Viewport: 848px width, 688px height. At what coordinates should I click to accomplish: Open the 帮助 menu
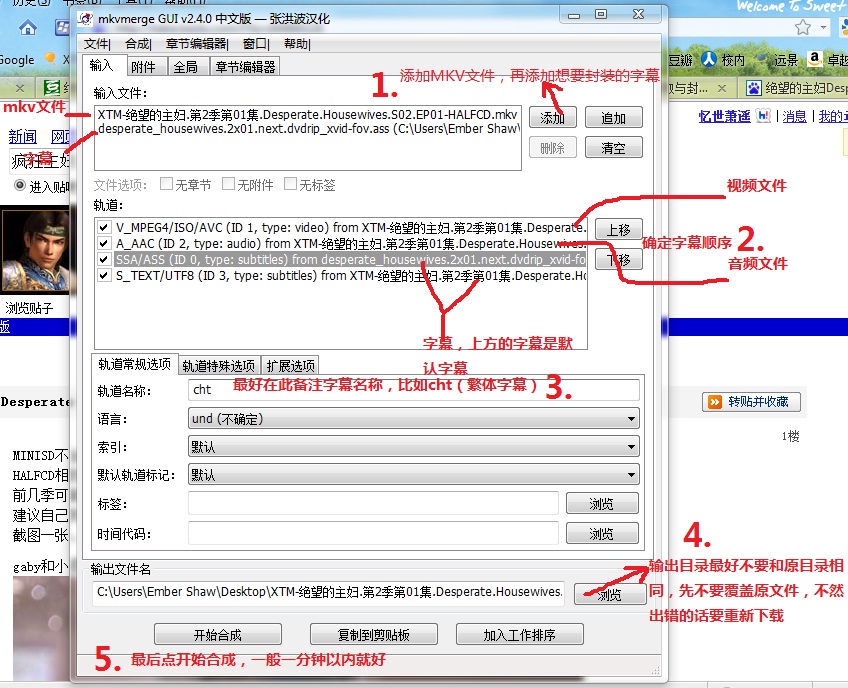[297, 44]
